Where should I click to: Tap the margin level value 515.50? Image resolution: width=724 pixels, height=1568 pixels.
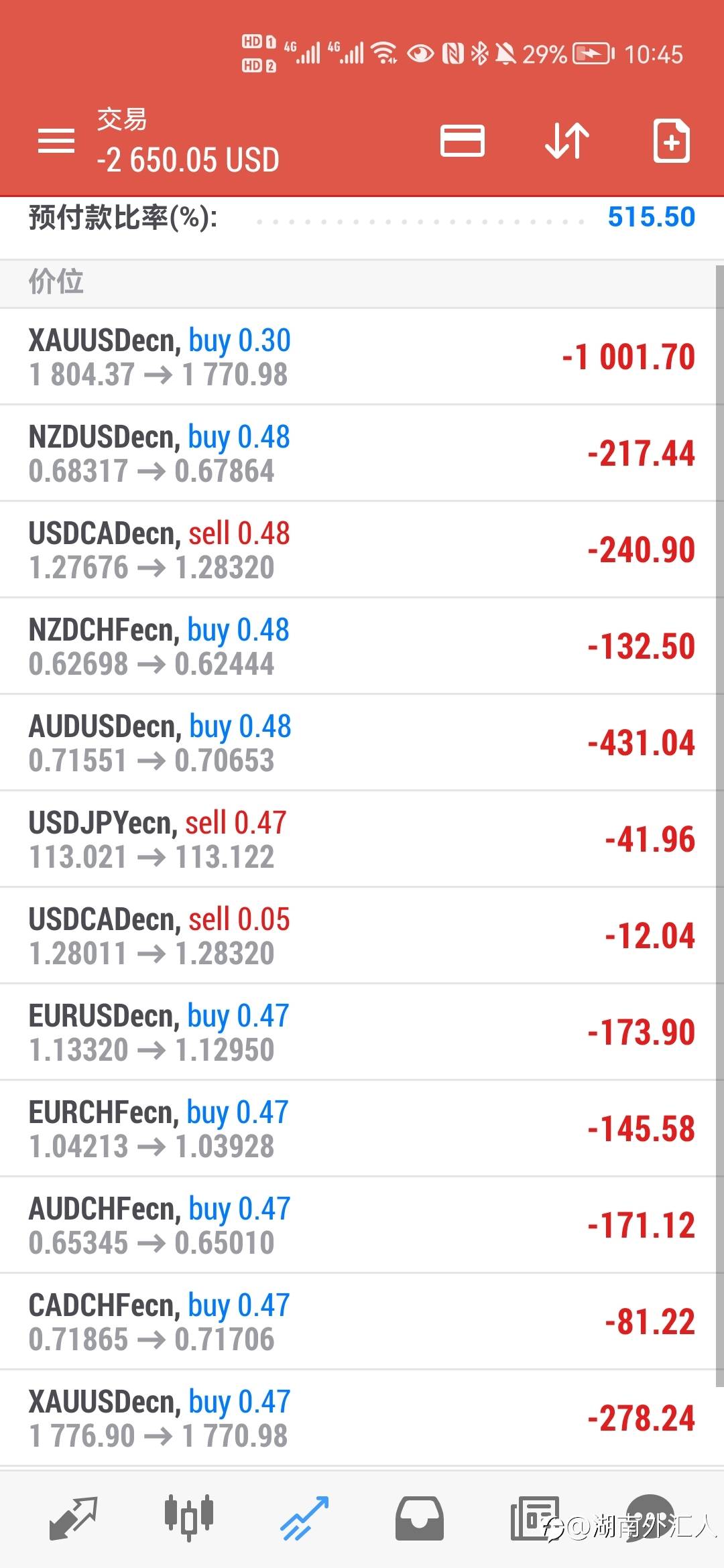point(651,217)
